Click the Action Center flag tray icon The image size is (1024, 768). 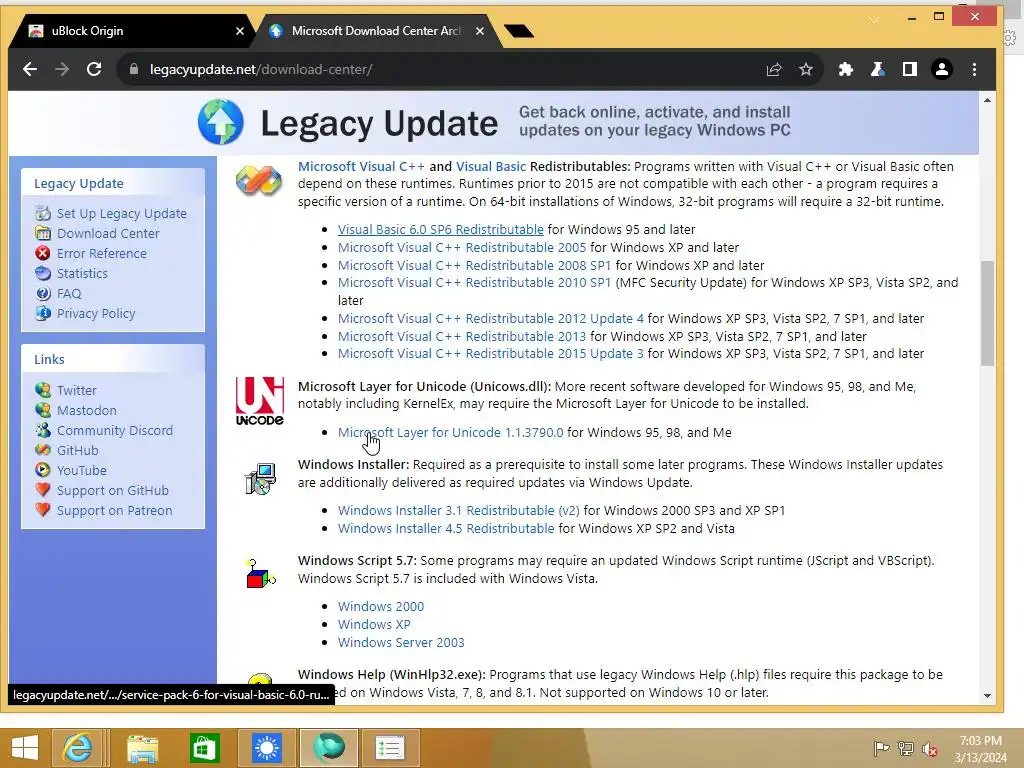(x=881, y=749)
